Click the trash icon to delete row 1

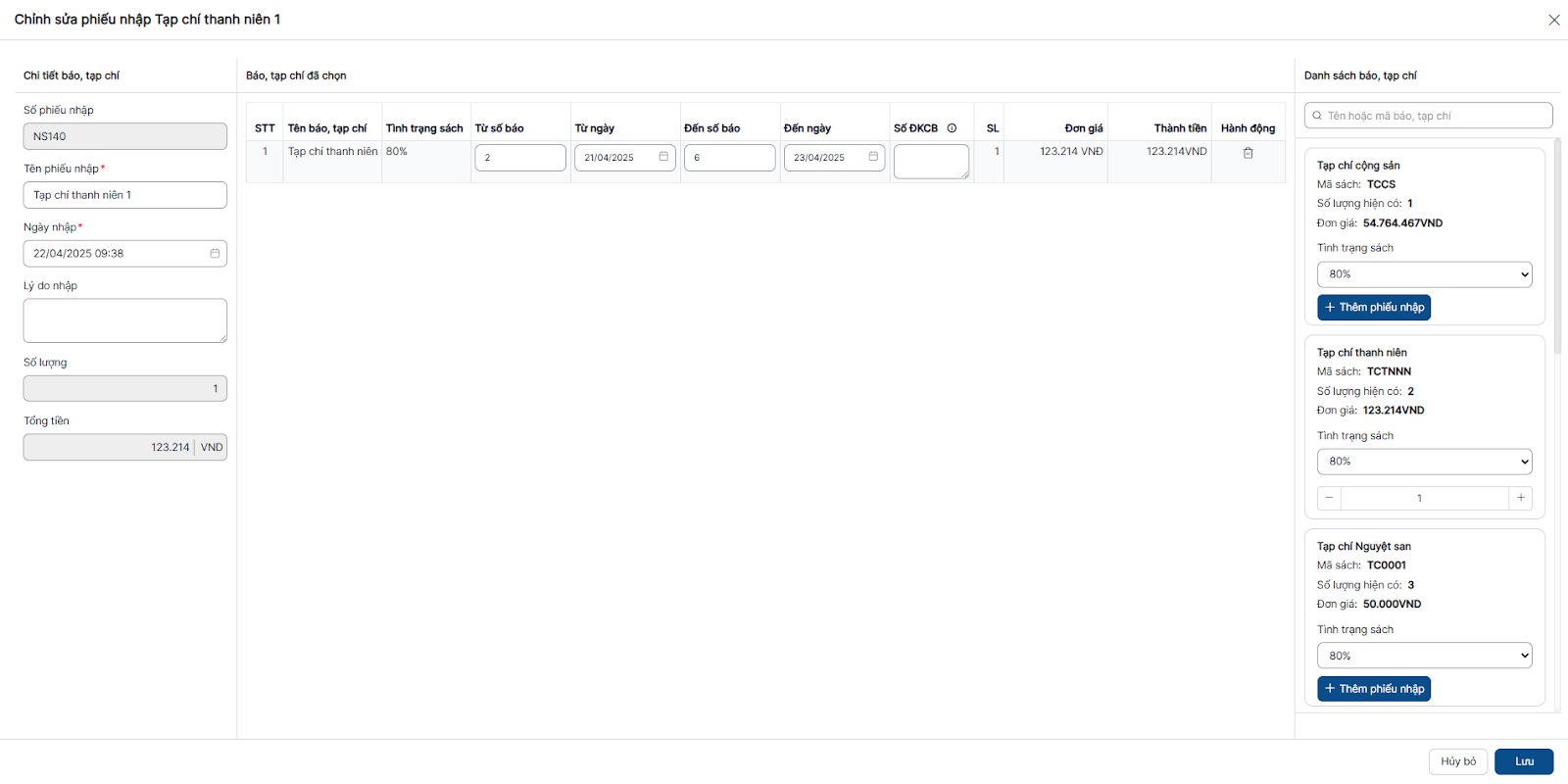tap(1248, 153)
